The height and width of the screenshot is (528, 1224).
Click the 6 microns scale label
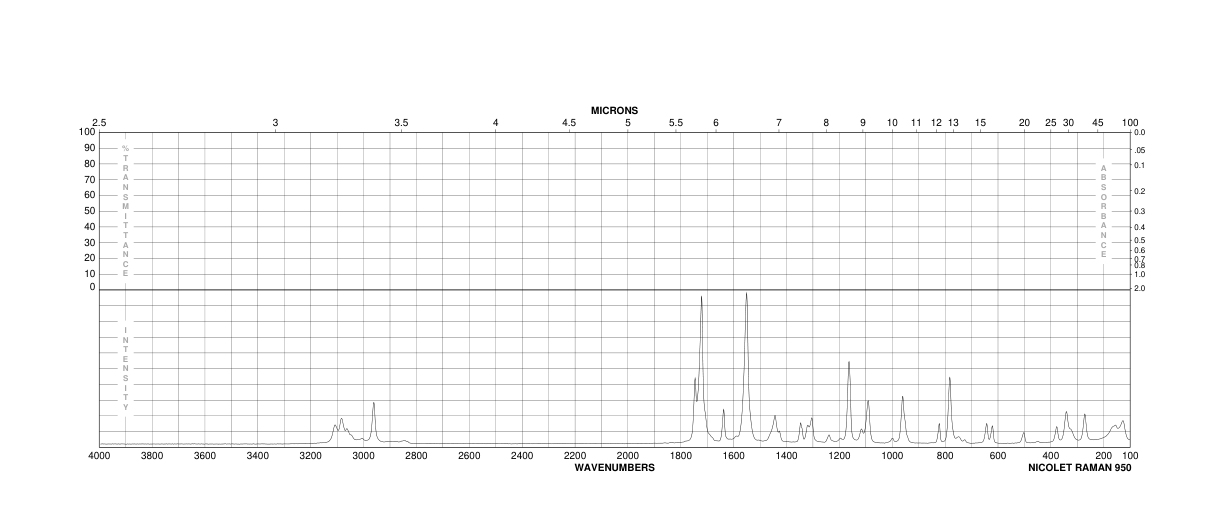716,123
